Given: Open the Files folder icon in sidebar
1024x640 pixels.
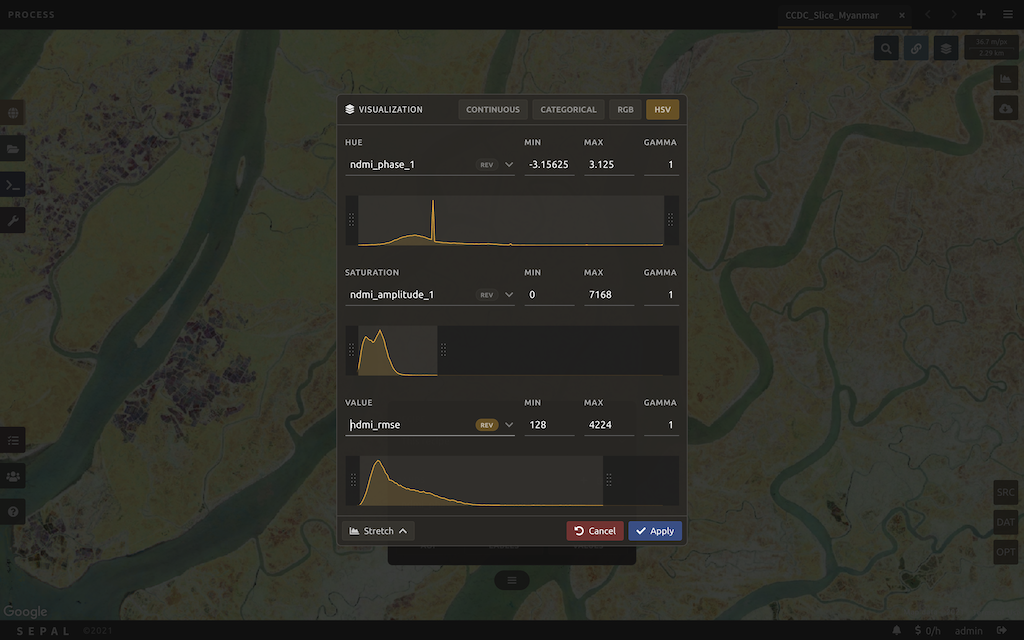Looking at the screenshot, I should click(13, 149).
